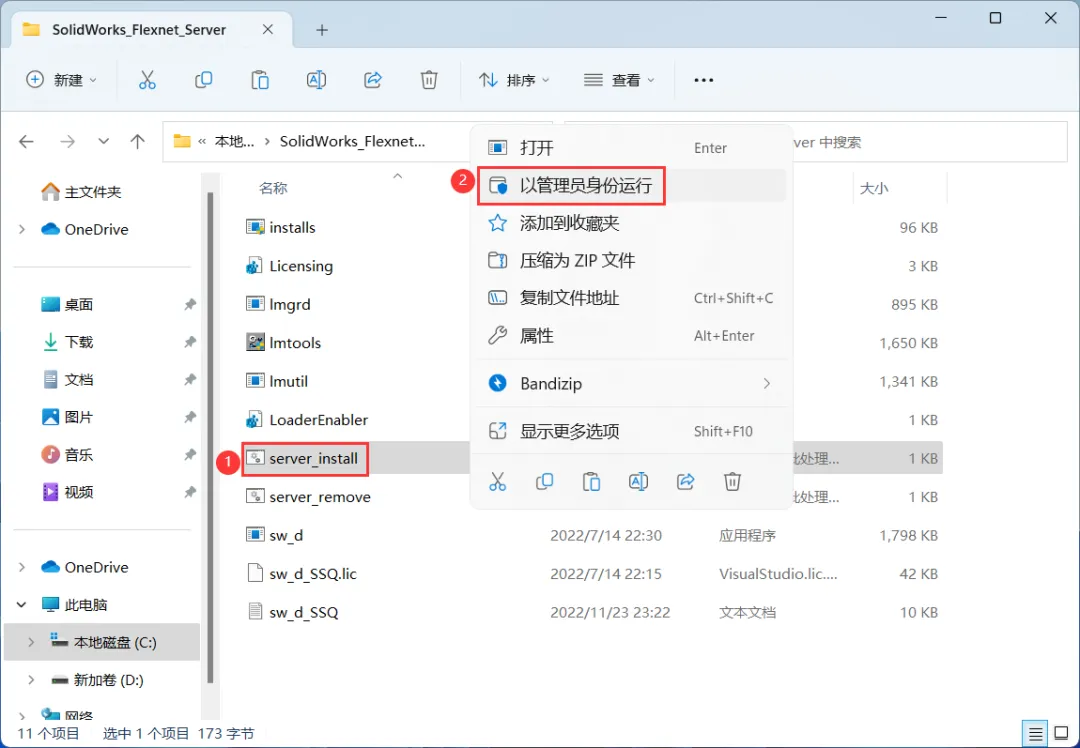The image size is (1080, 748).
Task: Select the lmutil file
Action: (x=277, y=381)
